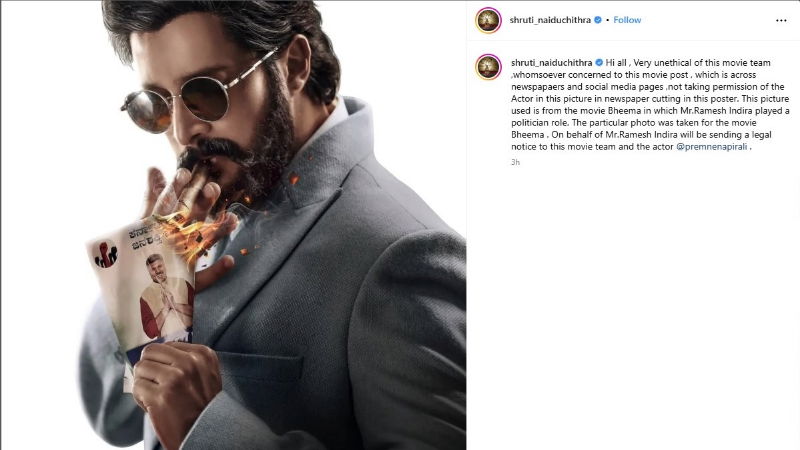Click the 3h post timestamp
The width and height of the screenshot is (800, 450).
click(515, 162)
